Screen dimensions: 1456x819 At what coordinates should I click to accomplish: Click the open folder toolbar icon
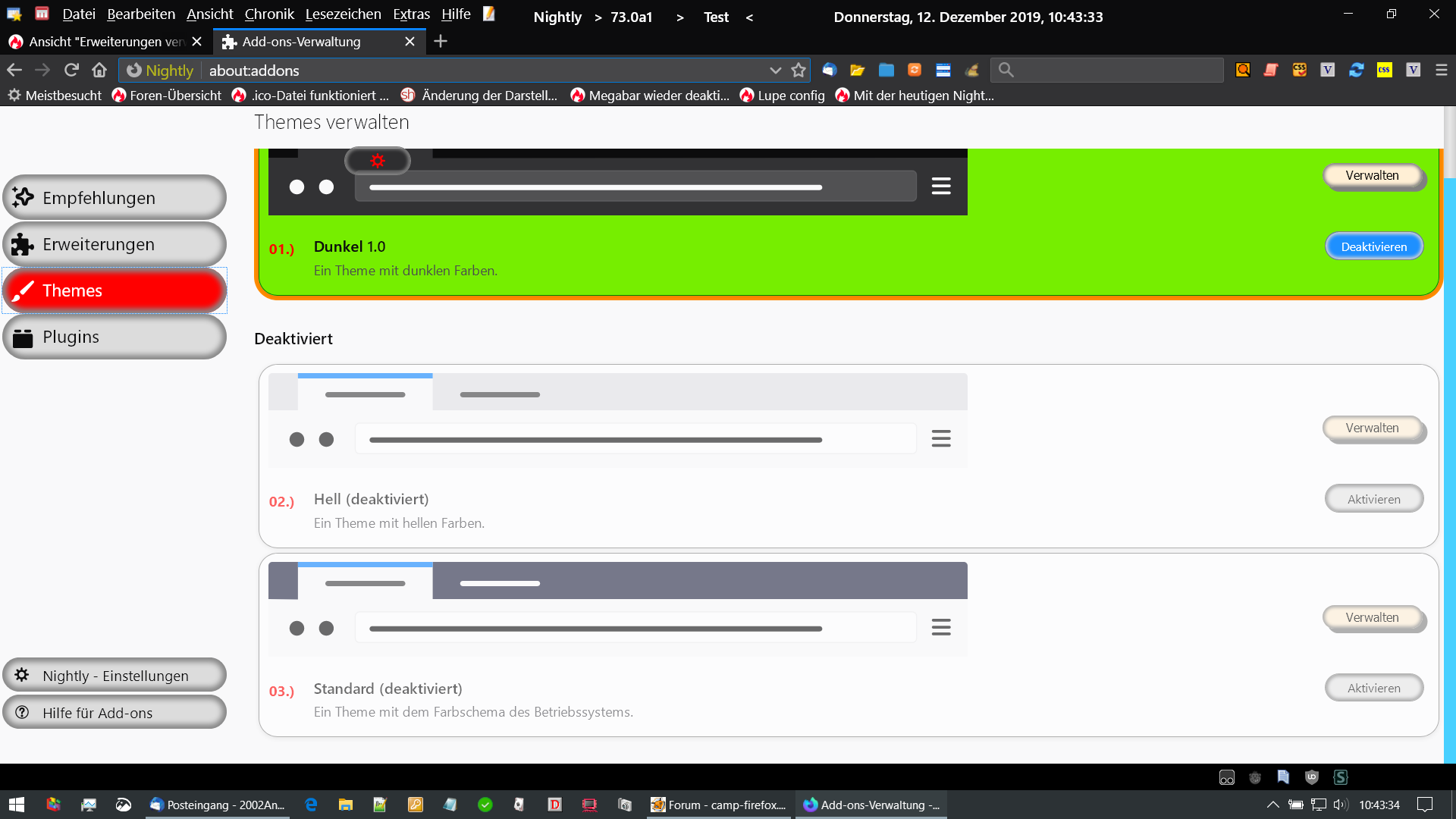[858, 71]
